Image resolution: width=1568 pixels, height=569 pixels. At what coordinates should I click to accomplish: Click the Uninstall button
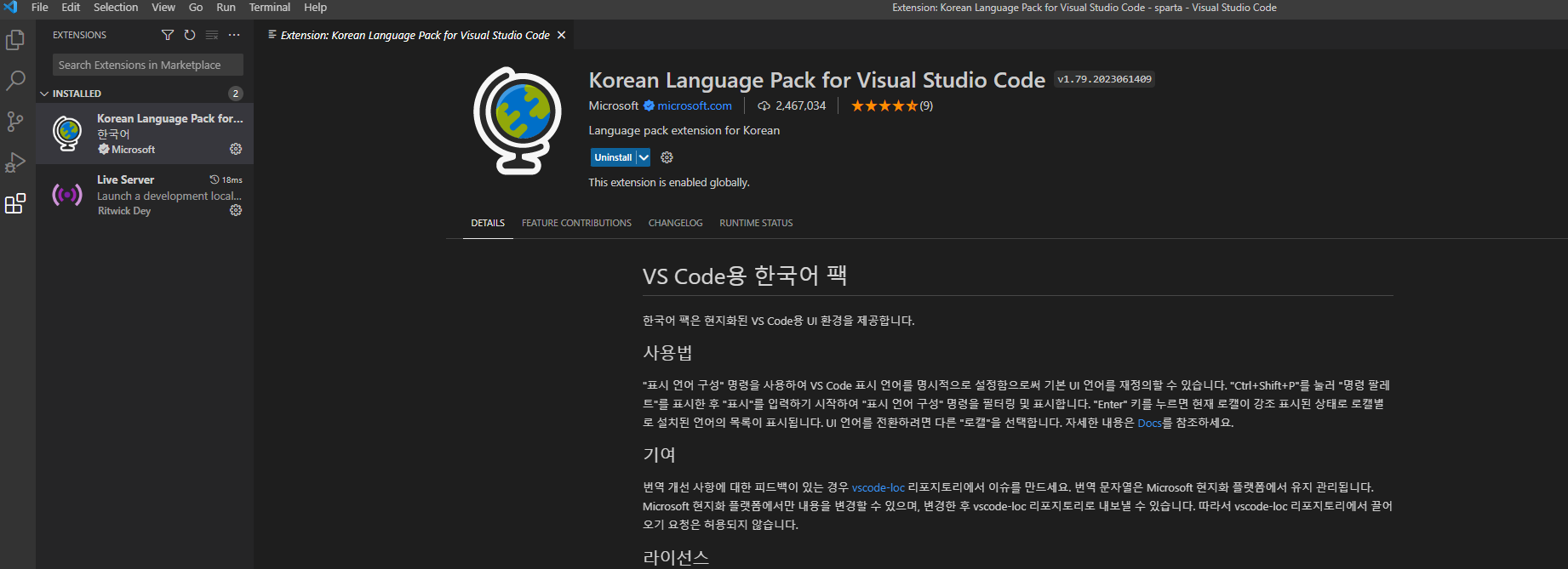pos(613,157)
